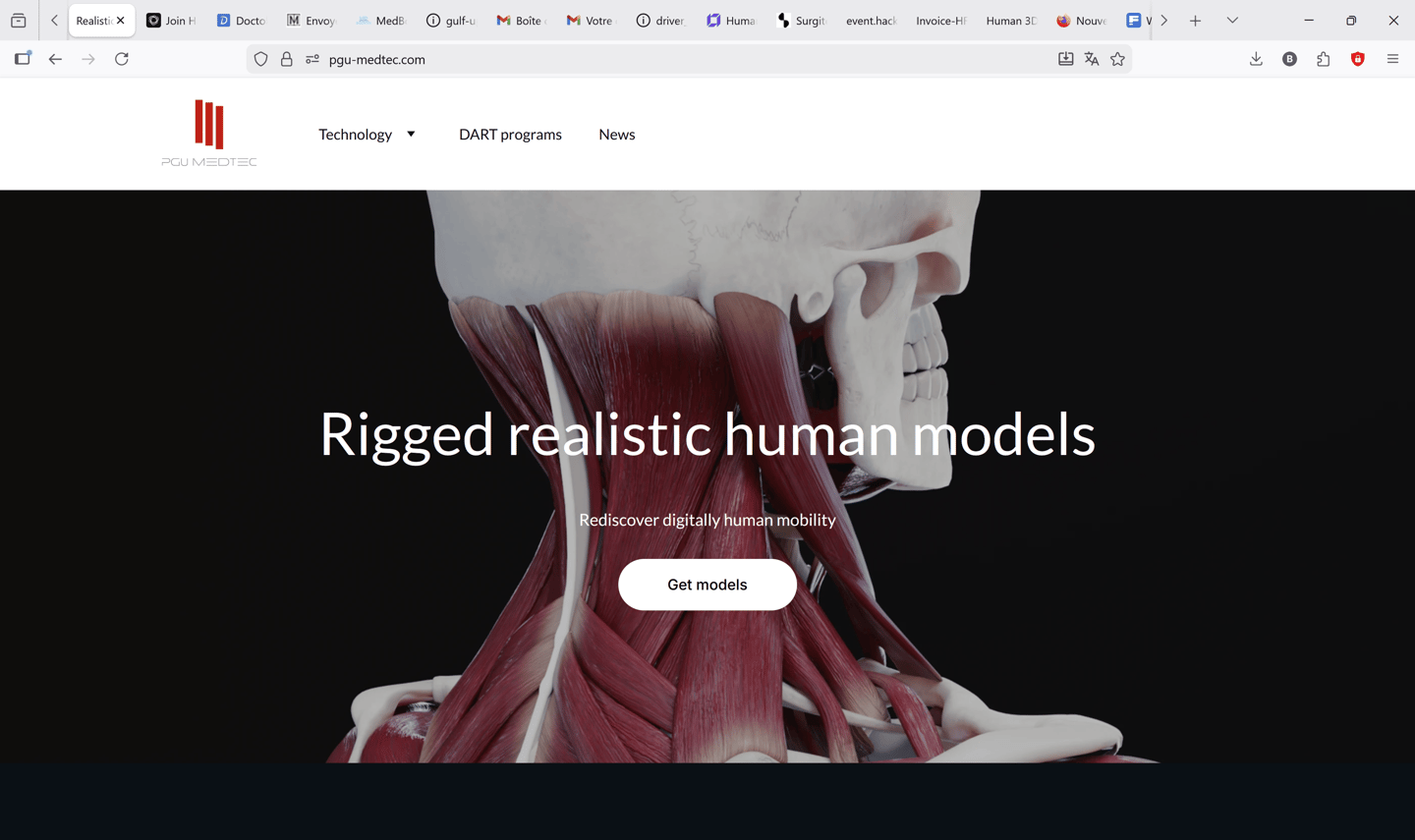Screen dimensions: 1415x840
Task: Click the tracking protection shield icon
Action: pos(260,59)
